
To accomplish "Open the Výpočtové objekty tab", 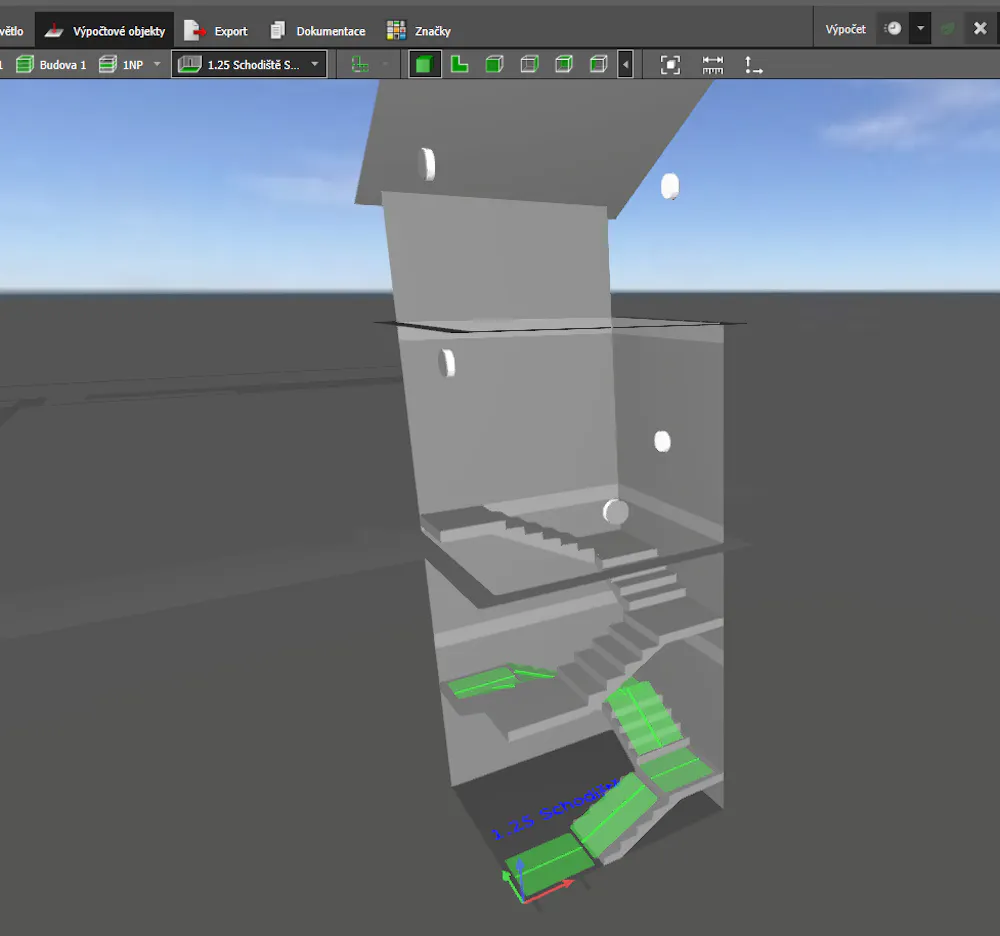I will coord(105,31).
